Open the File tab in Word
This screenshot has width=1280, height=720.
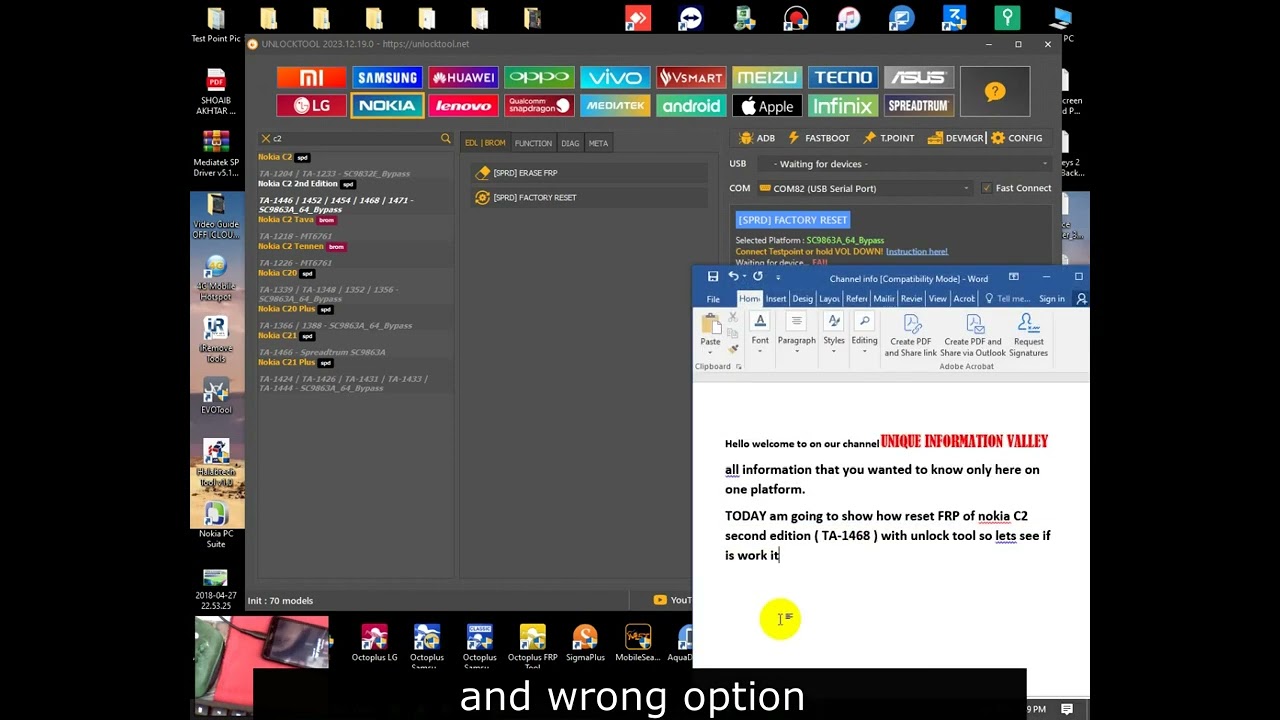coord(713,299)
